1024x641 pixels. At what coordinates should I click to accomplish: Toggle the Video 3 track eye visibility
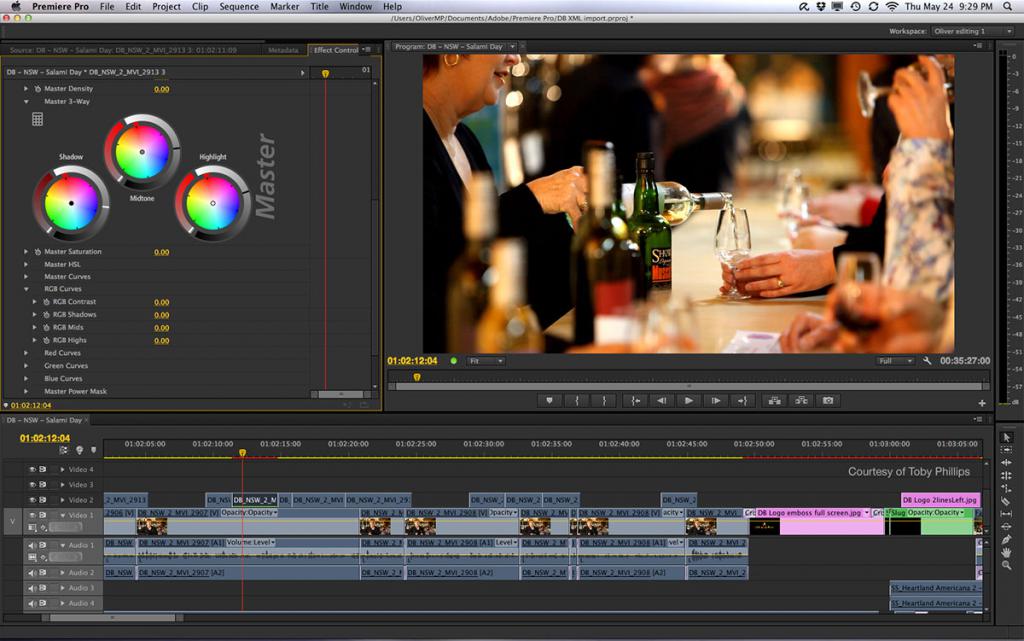pyautogui.click(x=32, y=485)
